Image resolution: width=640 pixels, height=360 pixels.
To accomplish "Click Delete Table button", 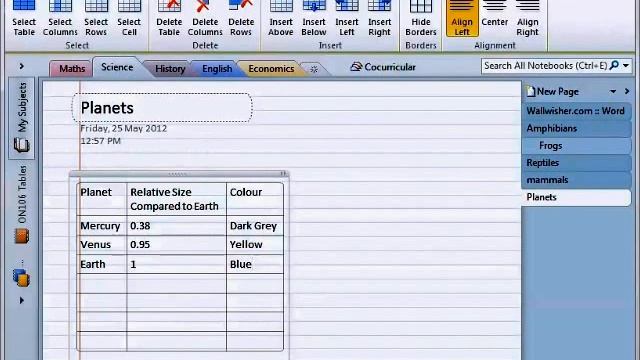I will click(169, 19).
